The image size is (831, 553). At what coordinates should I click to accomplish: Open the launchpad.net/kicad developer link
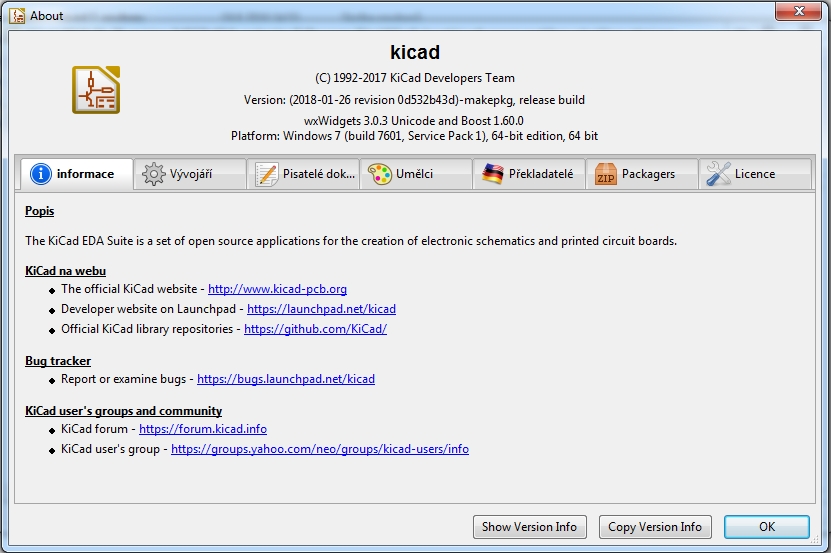(321, 309)
